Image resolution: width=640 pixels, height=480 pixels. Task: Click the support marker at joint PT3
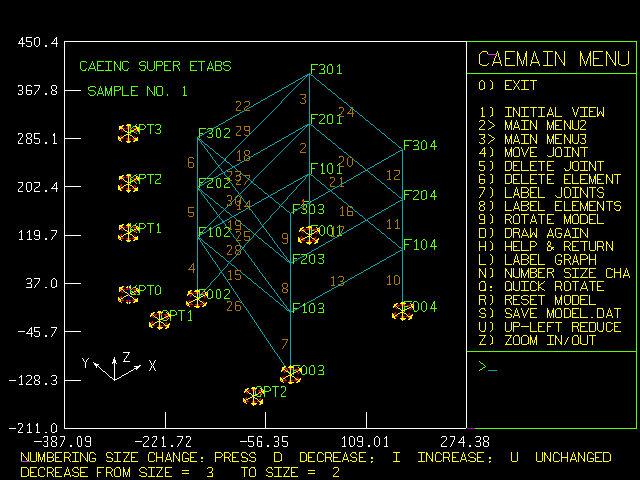click(129, 133)
